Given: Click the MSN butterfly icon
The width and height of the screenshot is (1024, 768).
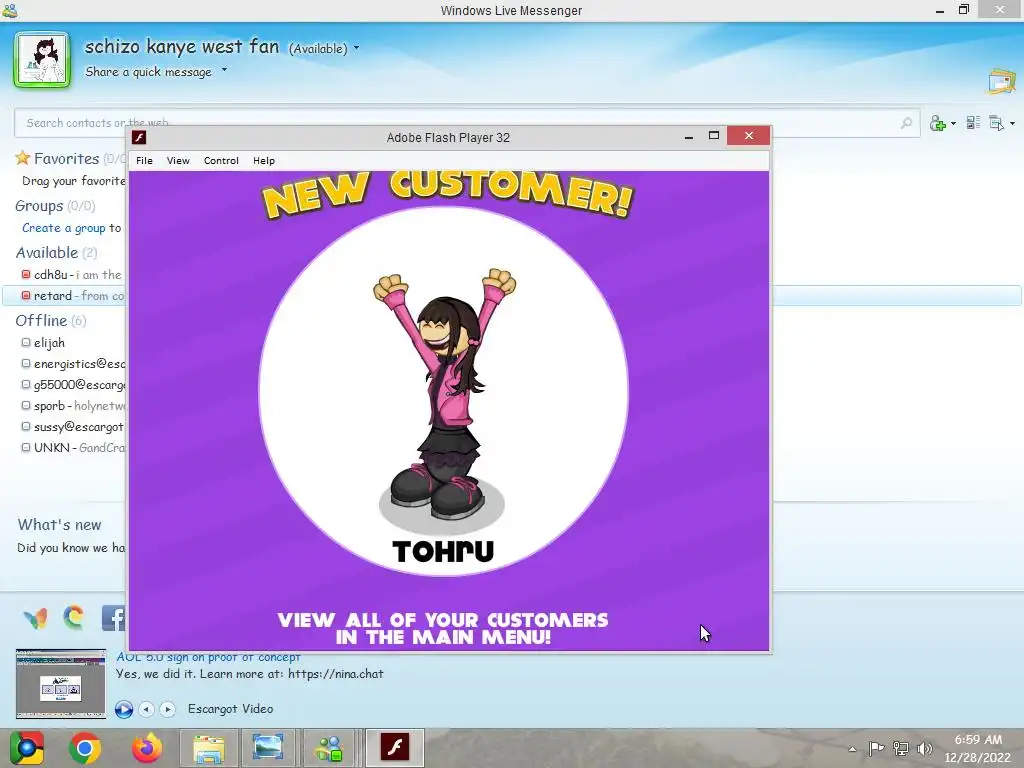Looking at the screenshot, I should click(35, 617).
